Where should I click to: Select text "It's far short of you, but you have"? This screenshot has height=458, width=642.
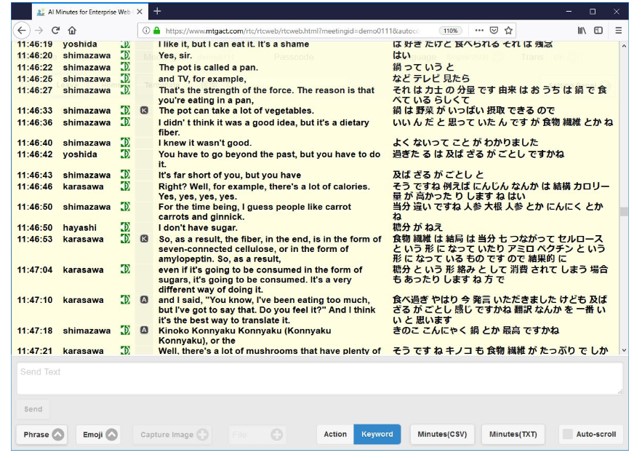coord(230,175)
